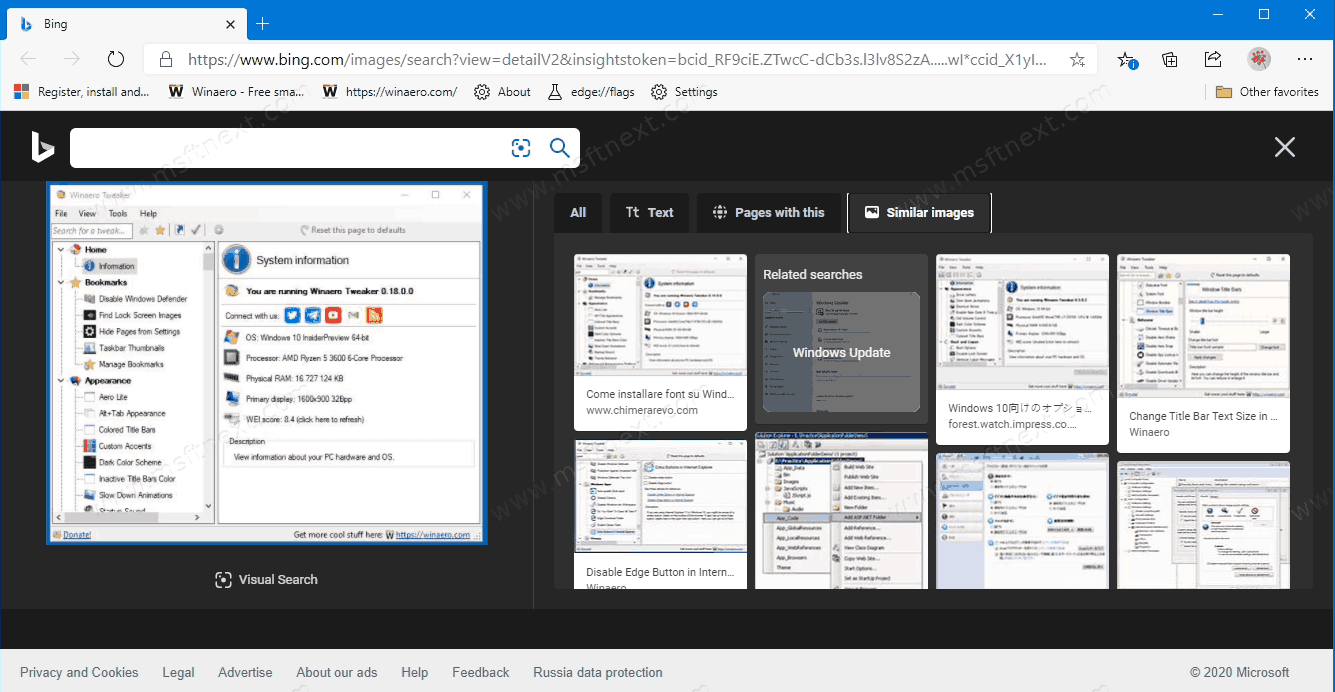This screenshot has width=1335, height=692.
Task: Open the ASP.NET folder context menu thumbnail
Action: (x=841, y=511)
